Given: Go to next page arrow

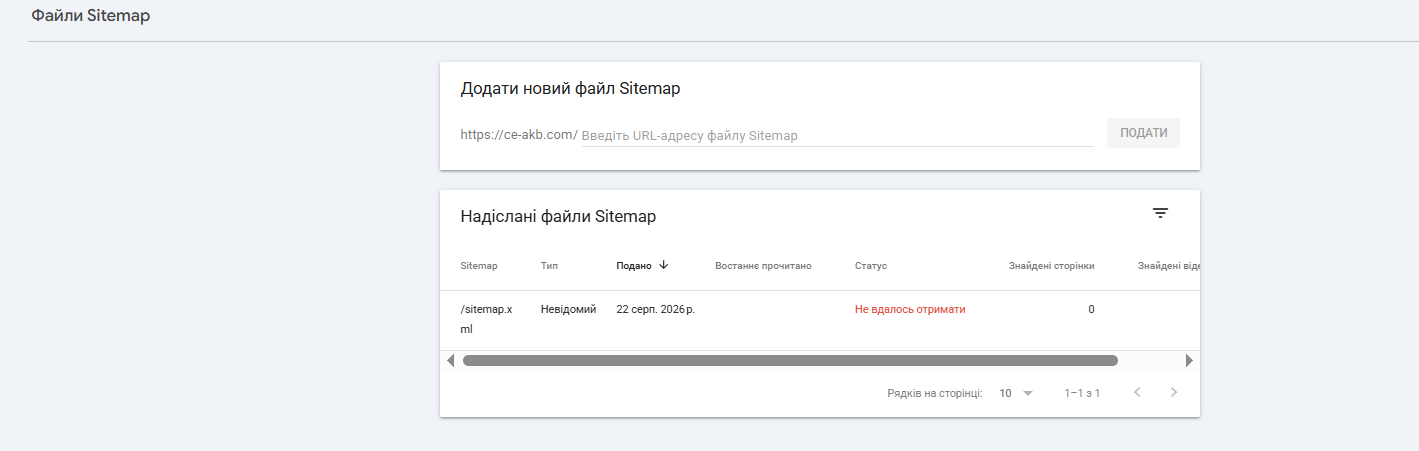Looking at the screenshot, I should [1174, 392].
